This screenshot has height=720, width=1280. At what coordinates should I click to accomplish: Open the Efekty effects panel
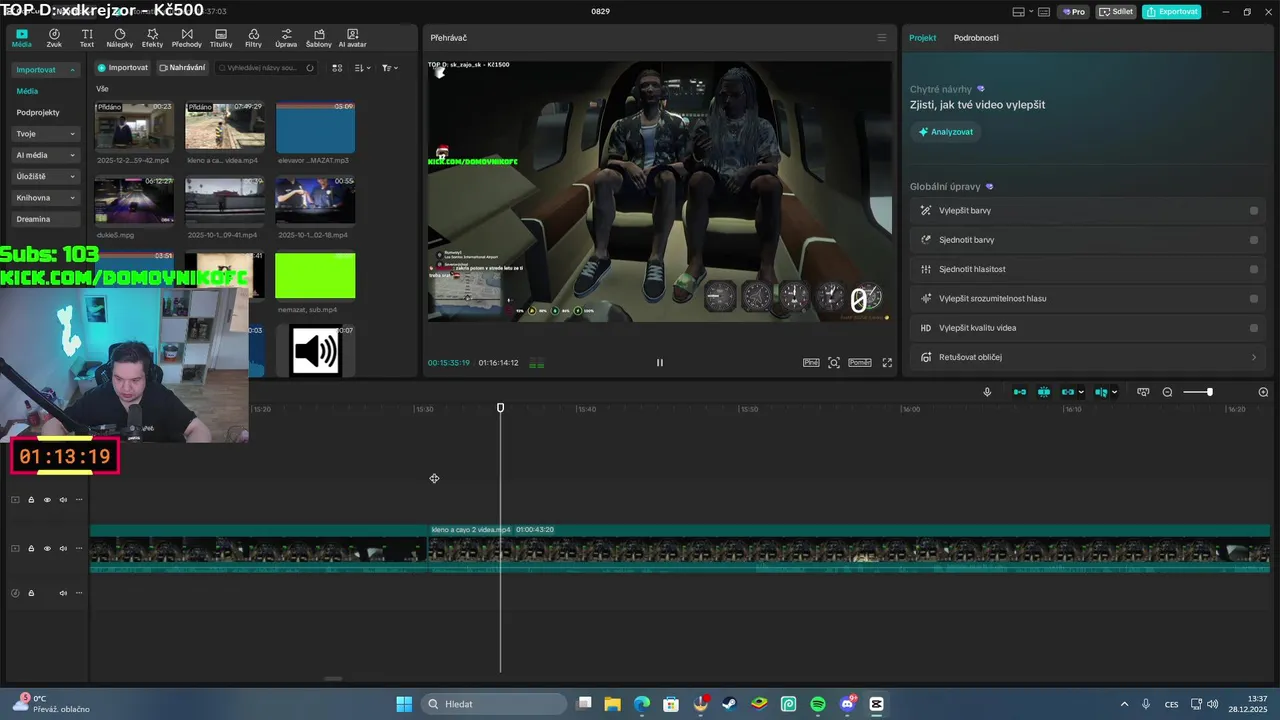(x=152, y=38)
